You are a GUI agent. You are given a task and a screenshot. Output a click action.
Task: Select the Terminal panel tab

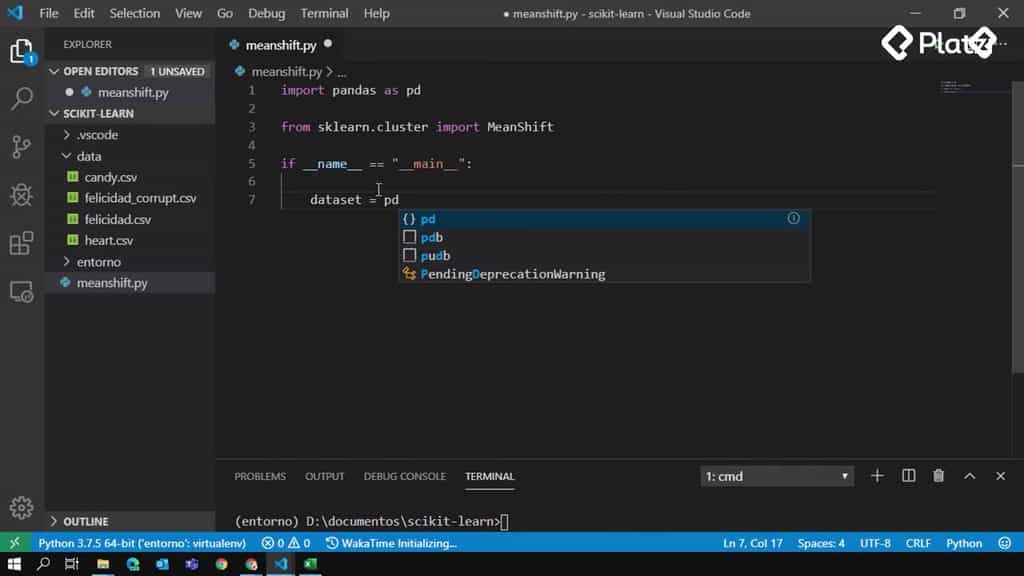pyautogui.click(x=489, y=476)
